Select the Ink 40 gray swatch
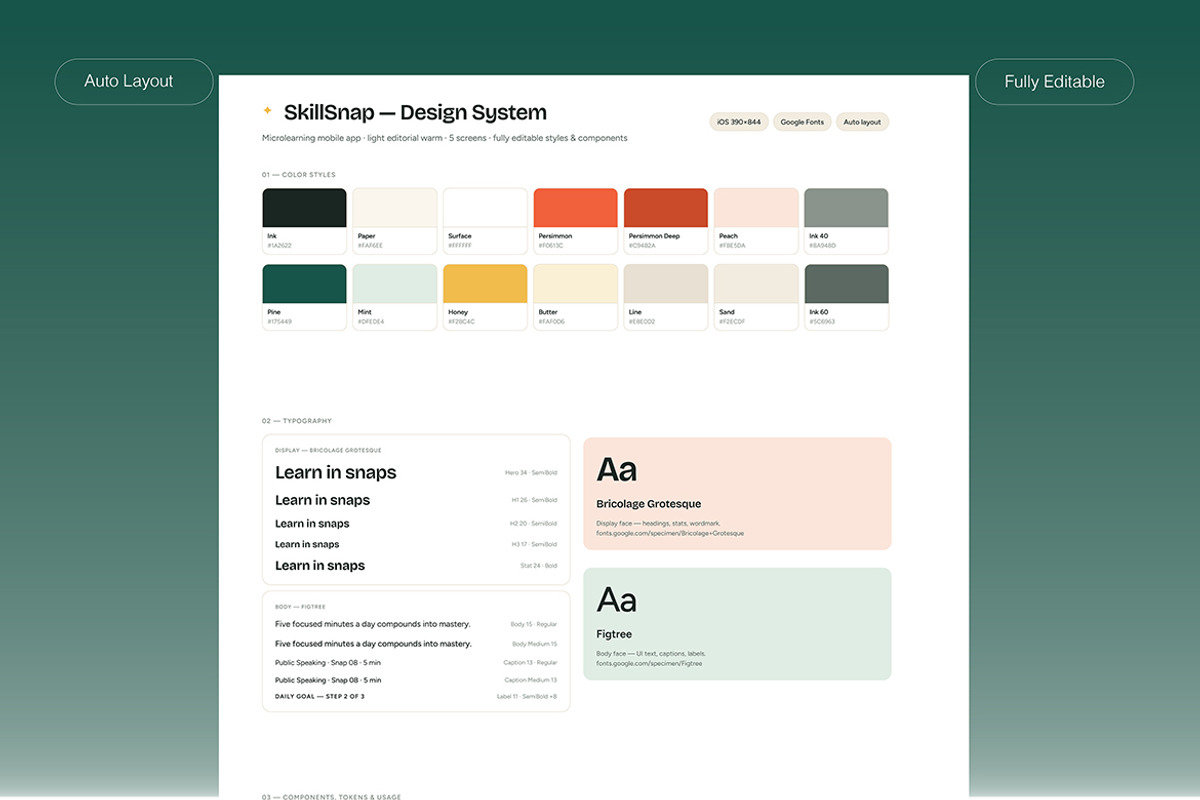The image size is (1200, 800). coord(846,208)
